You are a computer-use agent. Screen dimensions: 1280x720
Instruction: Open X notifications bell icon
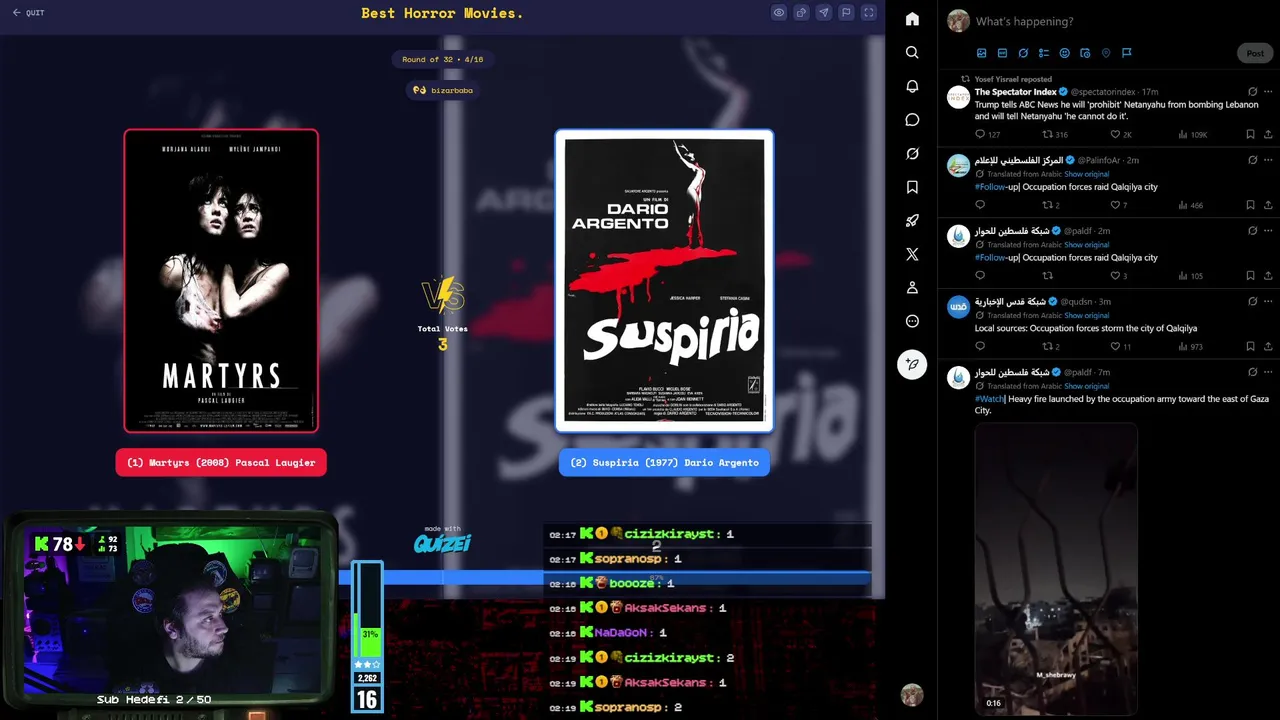912,86
